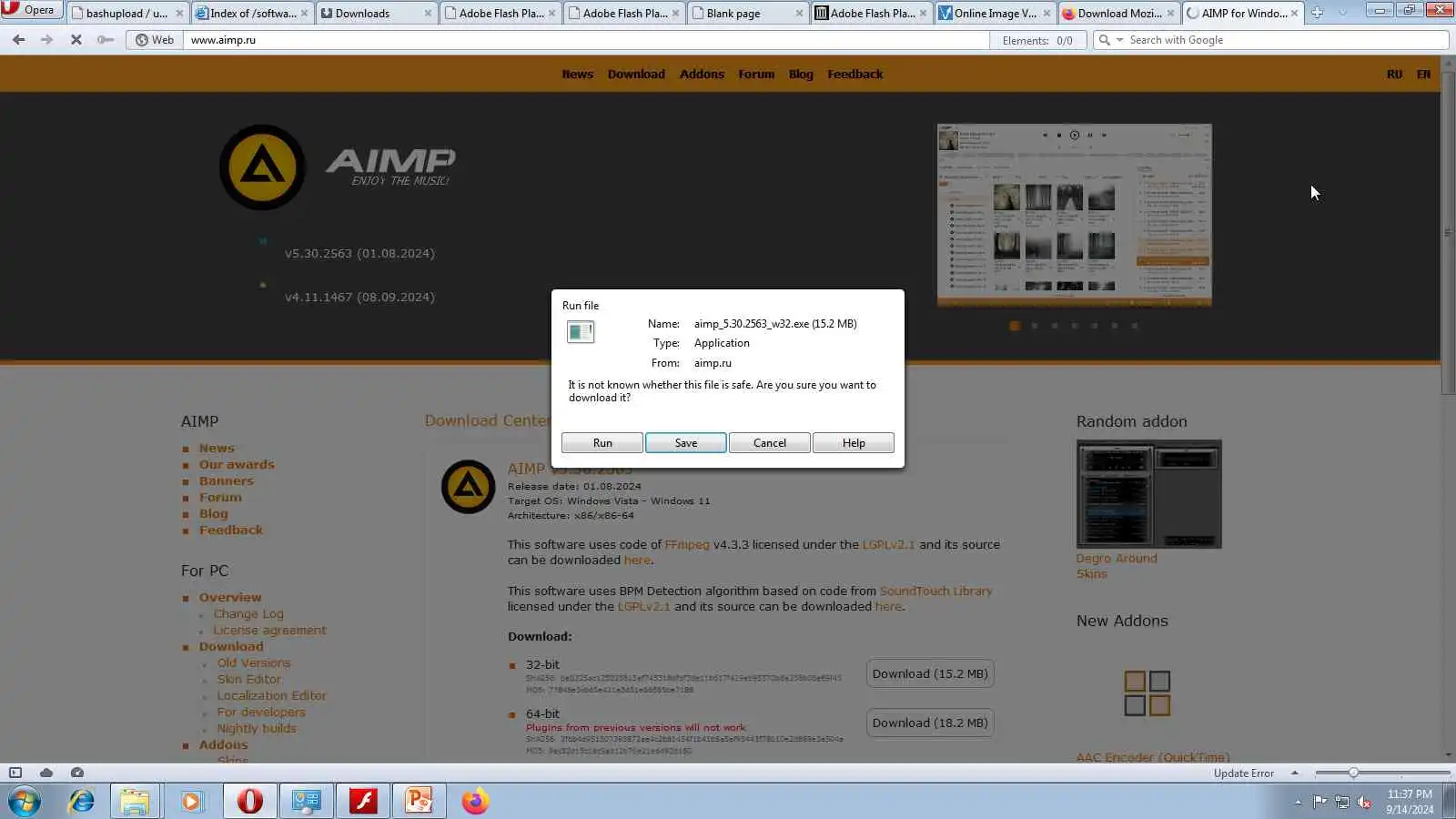This screenshot has height=819, width=1456.
Task: Open Windows Explorer folder from taskbar
Action: (x=135, y=802)
